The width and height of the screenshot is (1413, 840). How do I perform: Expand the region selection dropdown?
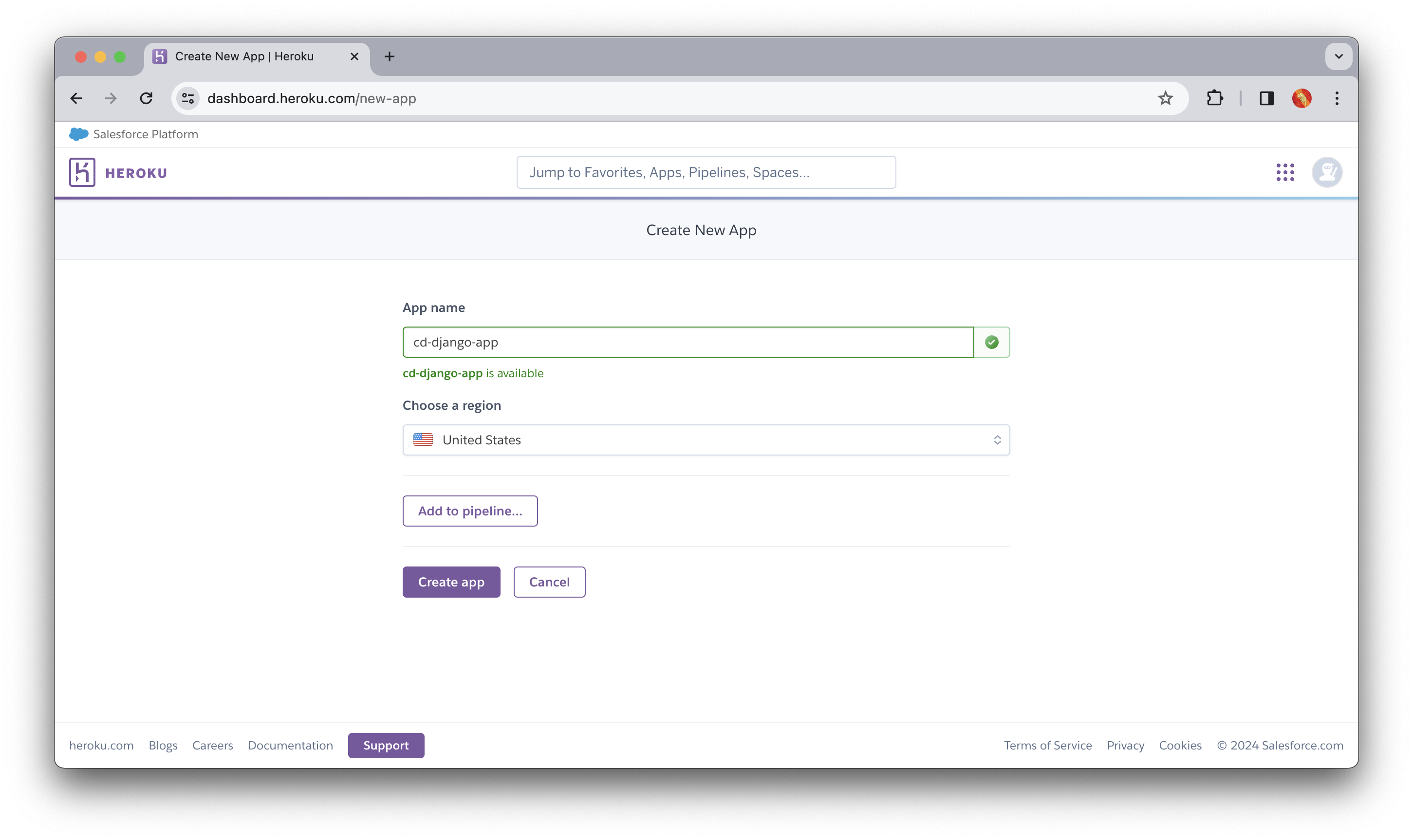tap(996, 439)
